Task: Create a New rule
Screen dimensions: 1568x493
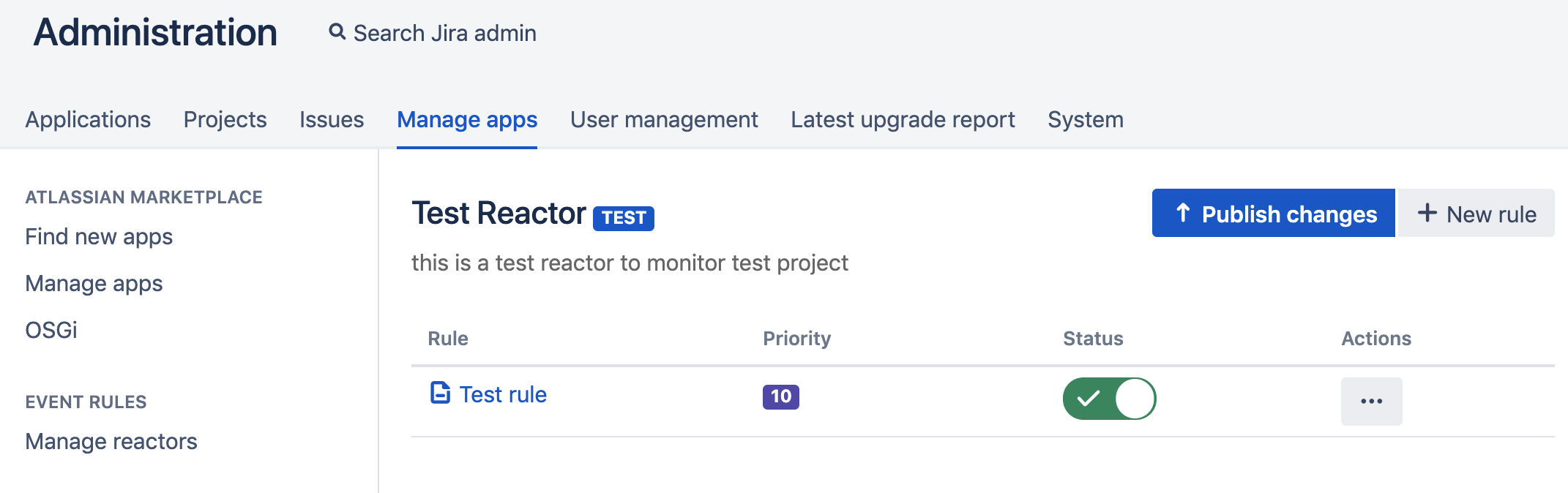Action: [1476, 213]
